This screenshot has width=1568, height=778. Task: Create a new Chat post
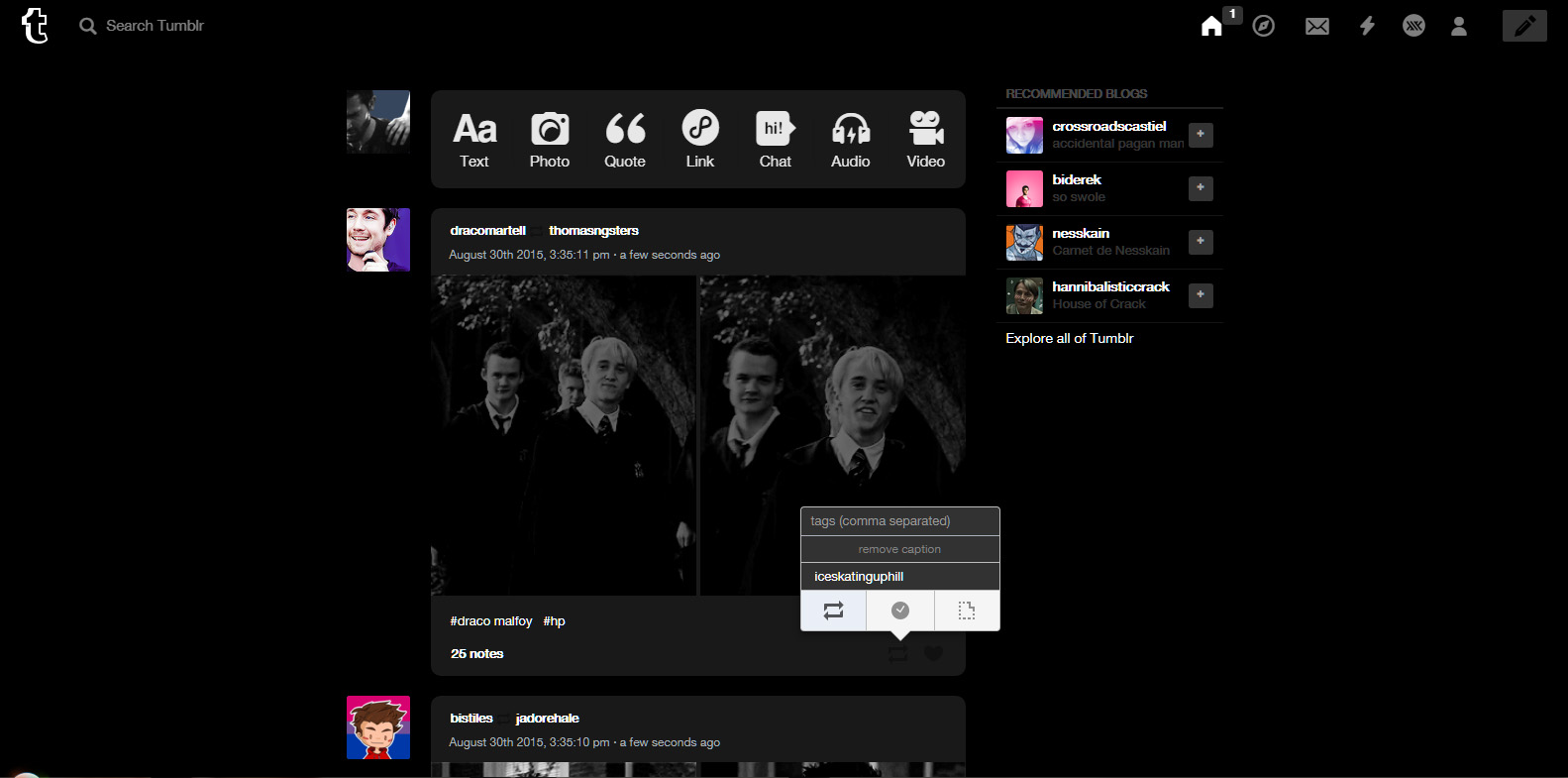coord(776,140)
